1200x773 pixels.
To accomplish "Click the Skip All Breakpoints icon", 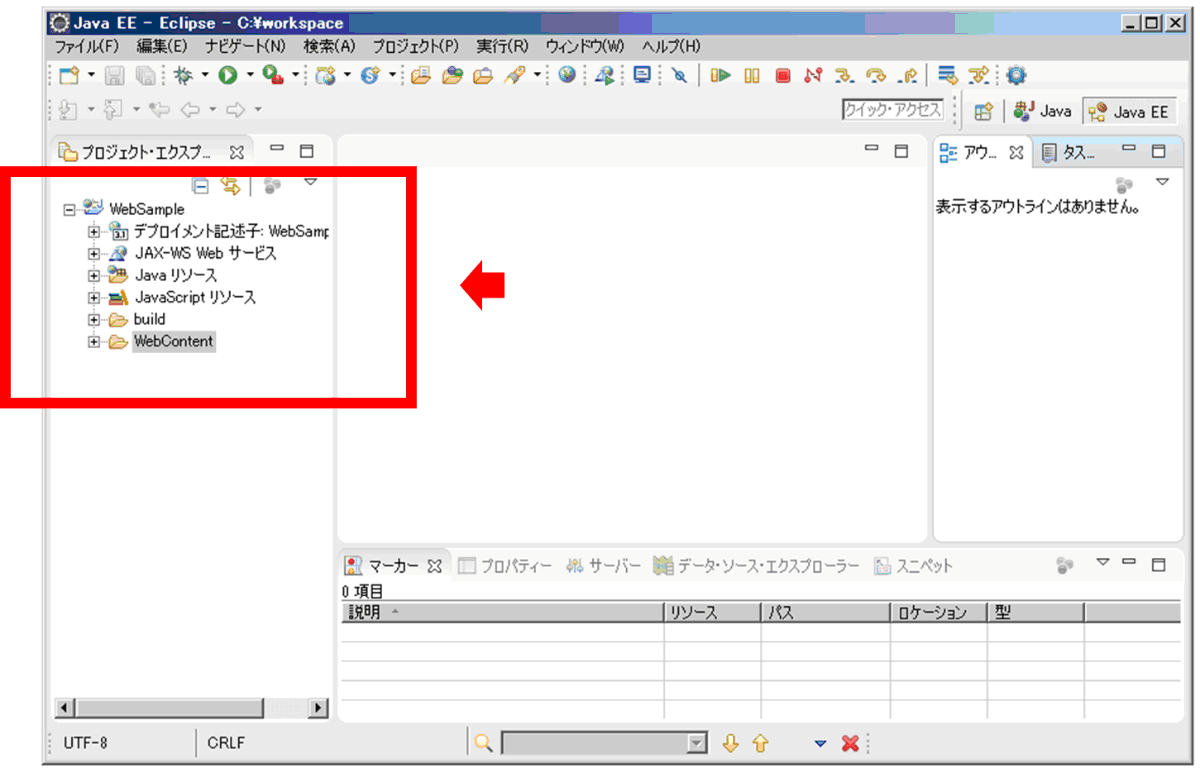I will 679,75.
